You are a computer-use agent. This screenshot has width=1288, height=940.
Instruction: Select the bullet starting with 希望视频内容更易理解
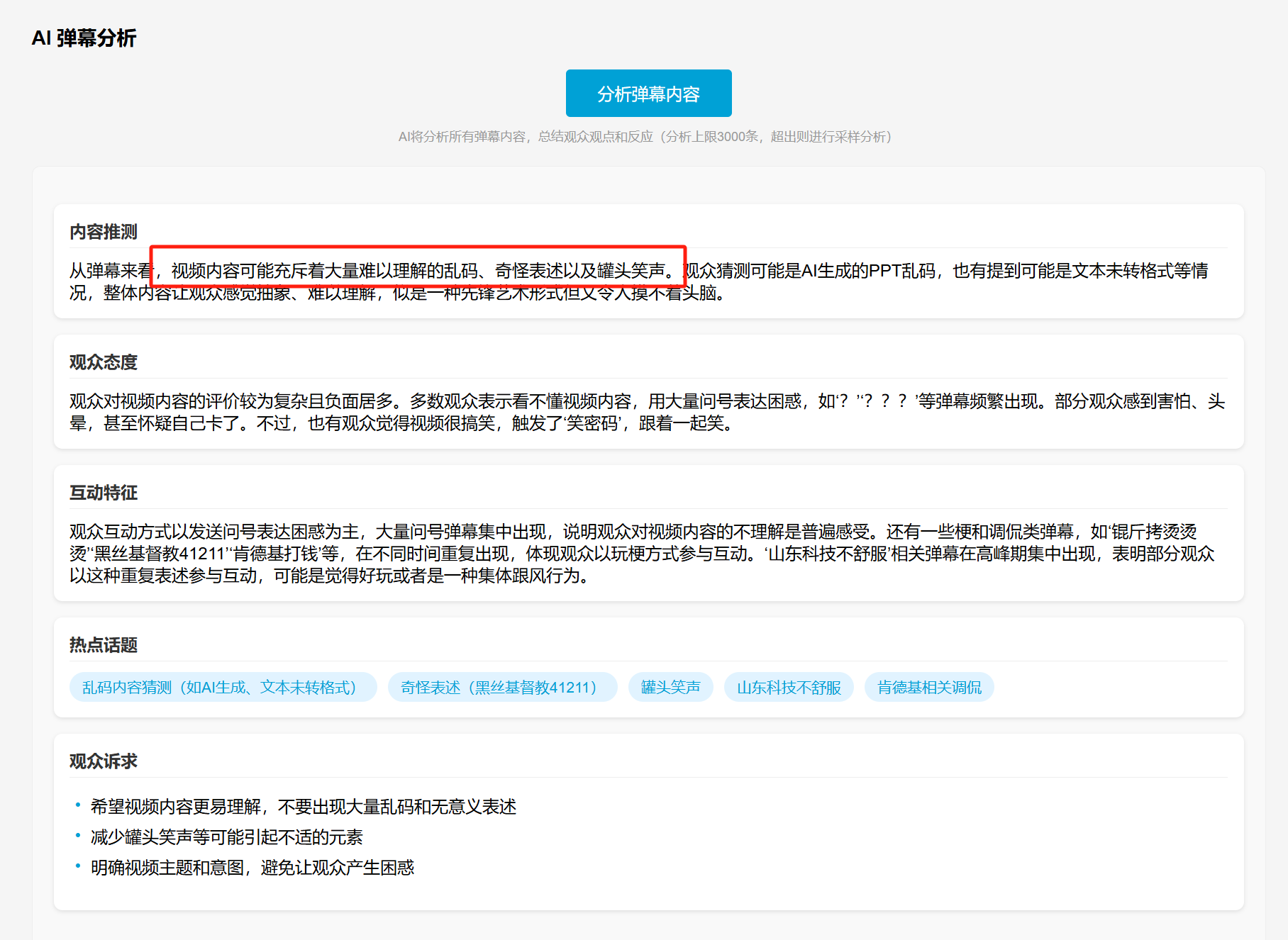pos(303,807)
